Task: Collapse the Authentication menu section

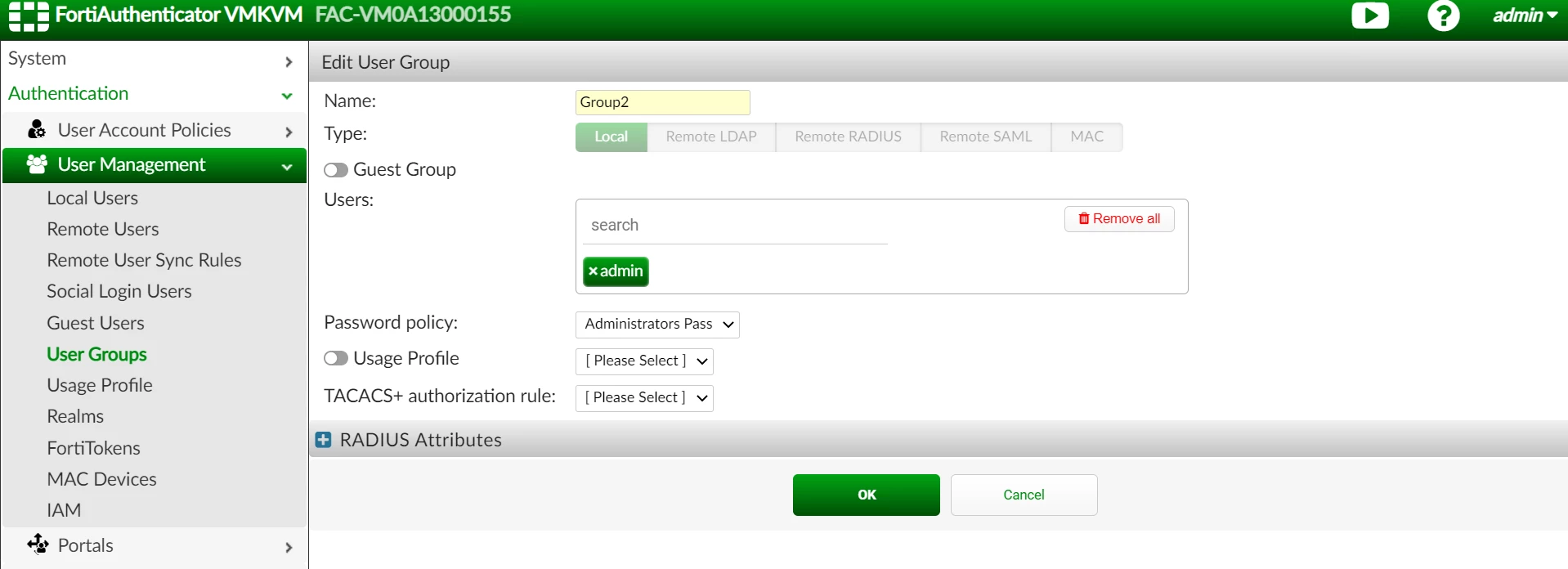Action: pyautogui.click(x=155, y=94)
